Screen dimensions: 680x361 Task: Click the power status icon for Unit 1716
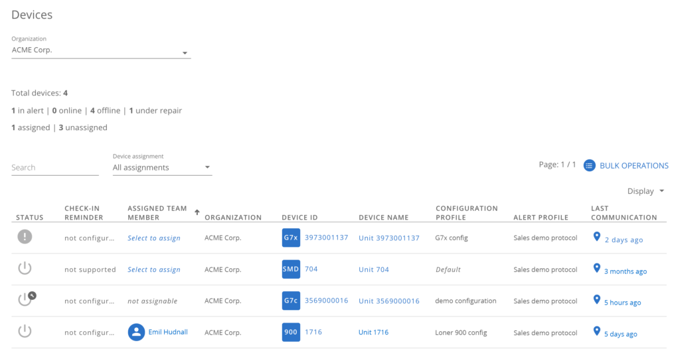(x=25, y=331)
